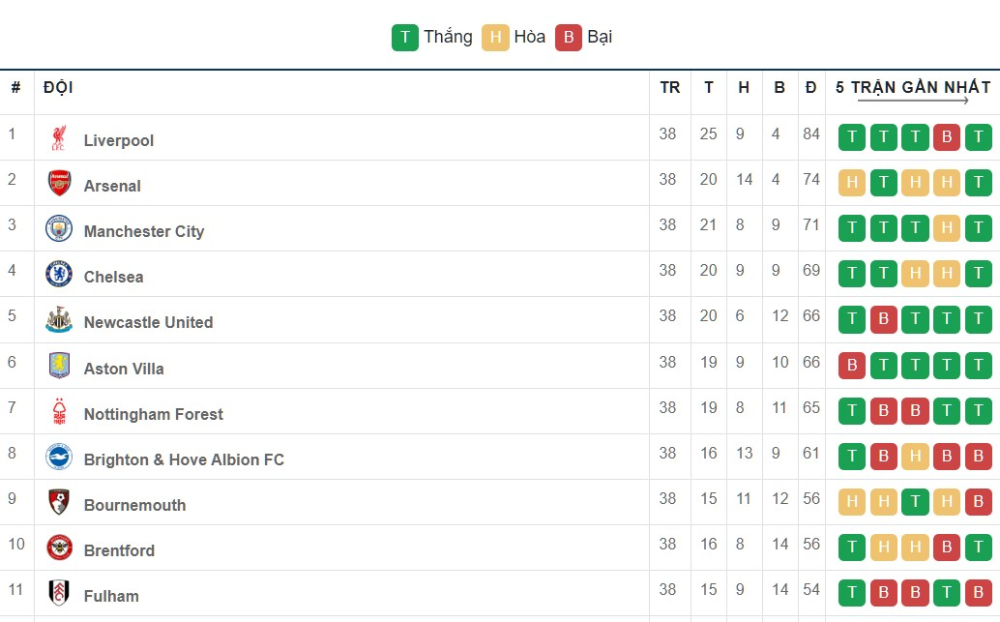Viewport: 1000px width, 622px height.
Task: Click the Brentford club crest icon
Action: [x=59, y=548]
